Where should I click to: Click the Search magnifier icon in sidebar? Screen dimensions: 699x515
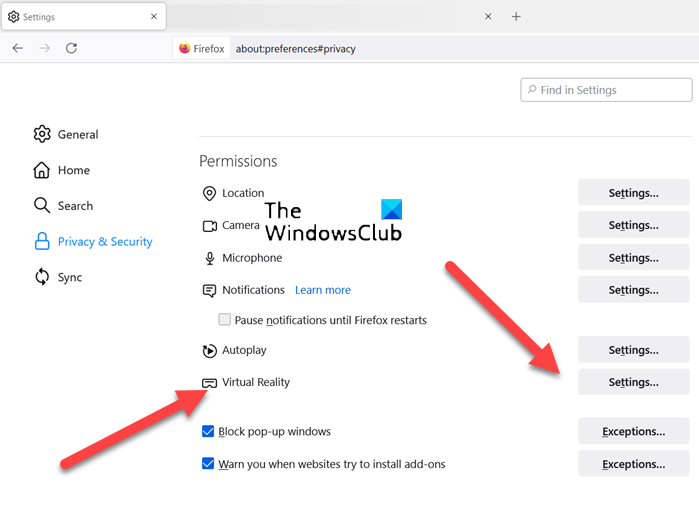click(x=42, y=206)
